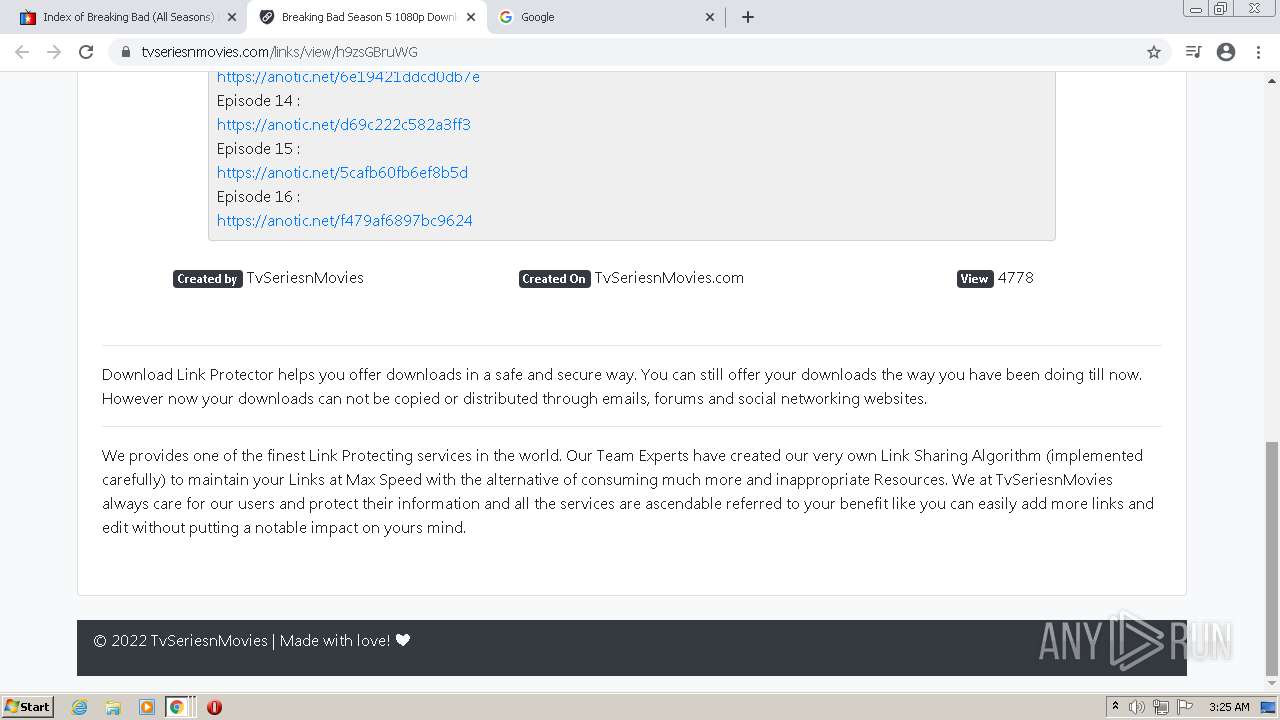Click the 'Created by' badge
The width and height of the screenshot is (1280, 720).
207,279
